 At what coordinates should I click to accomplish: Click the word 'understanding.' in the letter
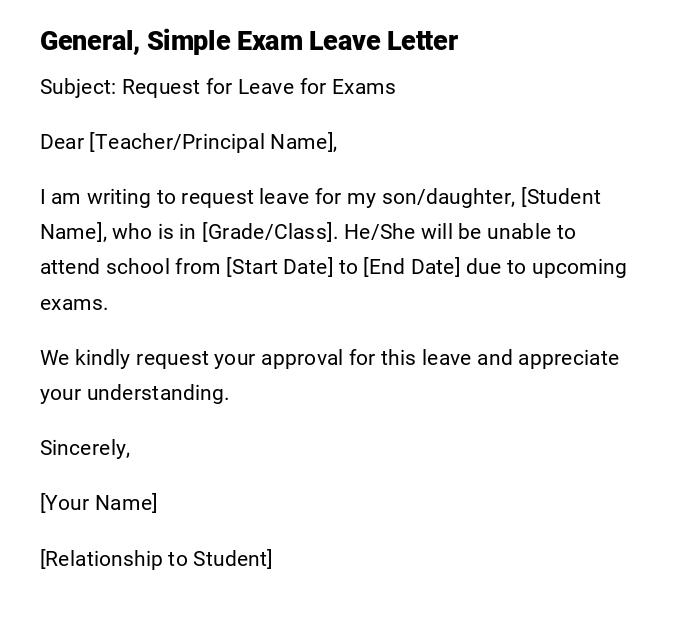(x=158, y=393)
